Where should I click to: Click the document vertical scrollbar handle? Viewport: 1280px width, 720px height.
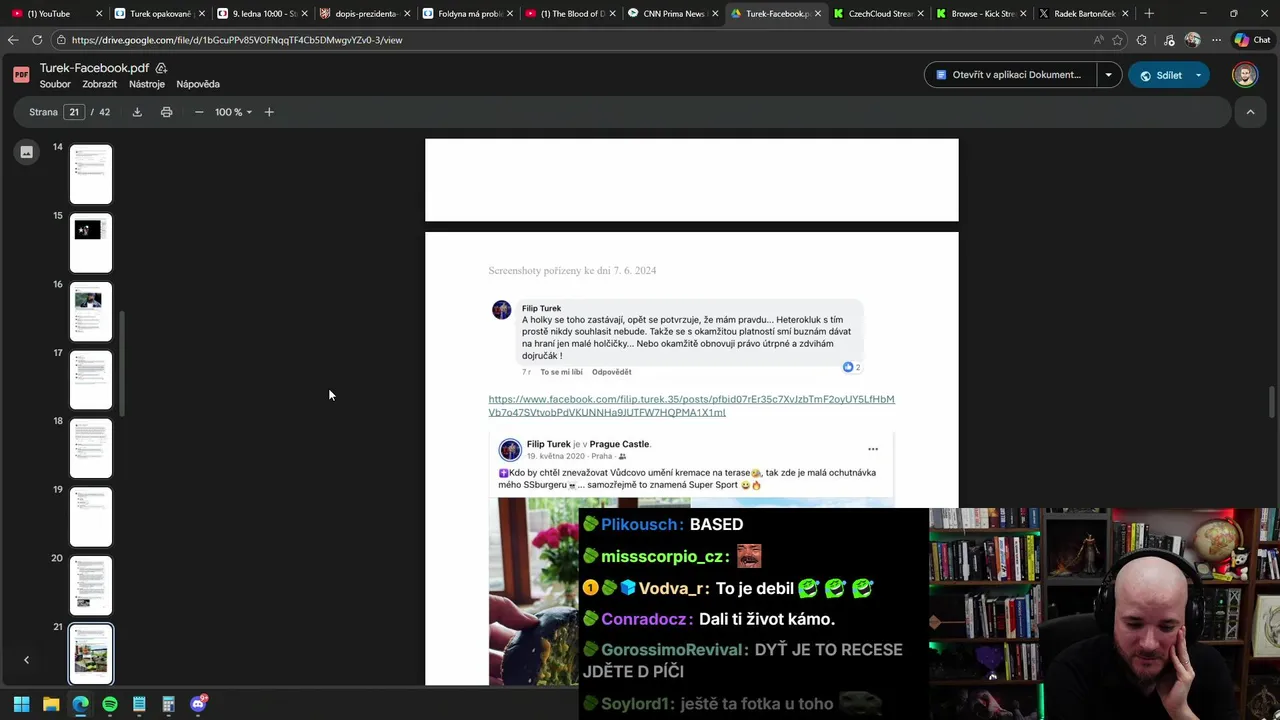click(1272, 403)
